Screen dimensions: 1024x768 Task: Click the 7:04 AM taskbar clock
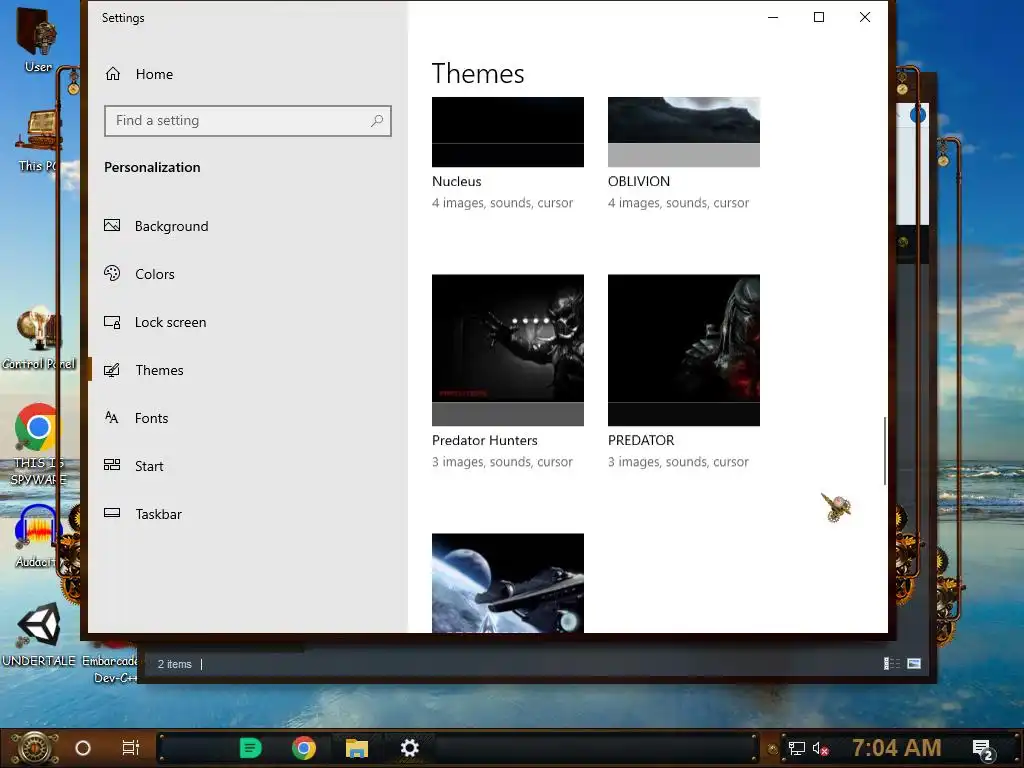pos(897,748)
